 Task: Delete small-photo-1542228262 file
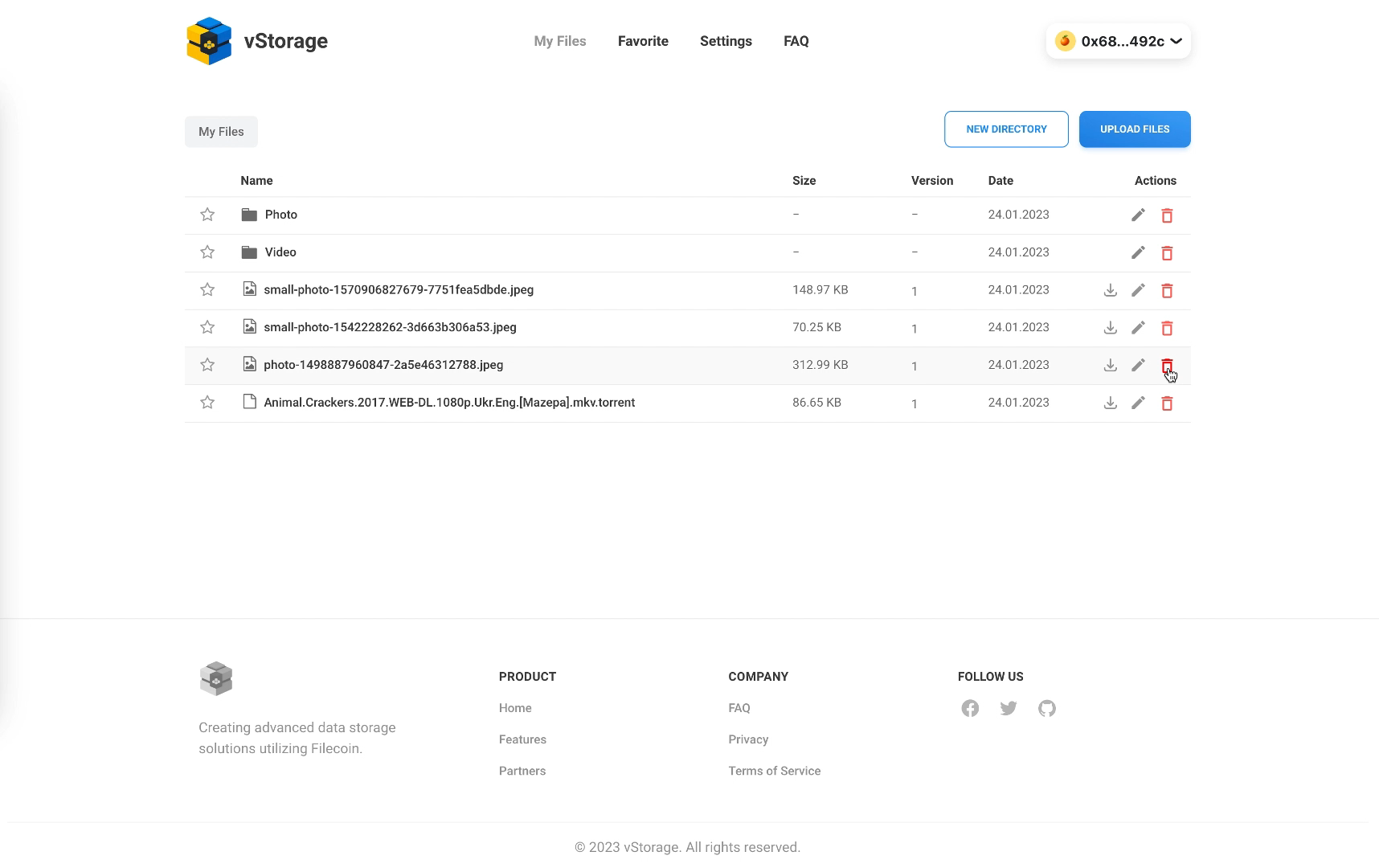(x=1167, y=329)
